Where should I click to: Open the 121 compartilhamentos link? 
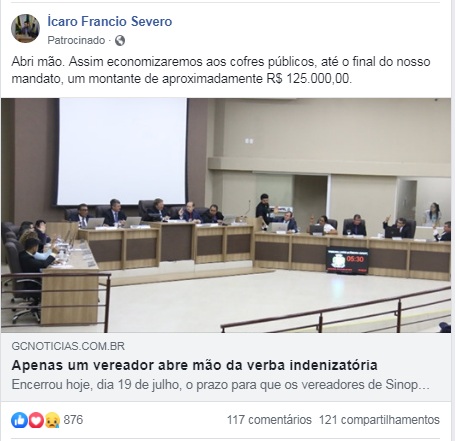[x=379, y=420]
